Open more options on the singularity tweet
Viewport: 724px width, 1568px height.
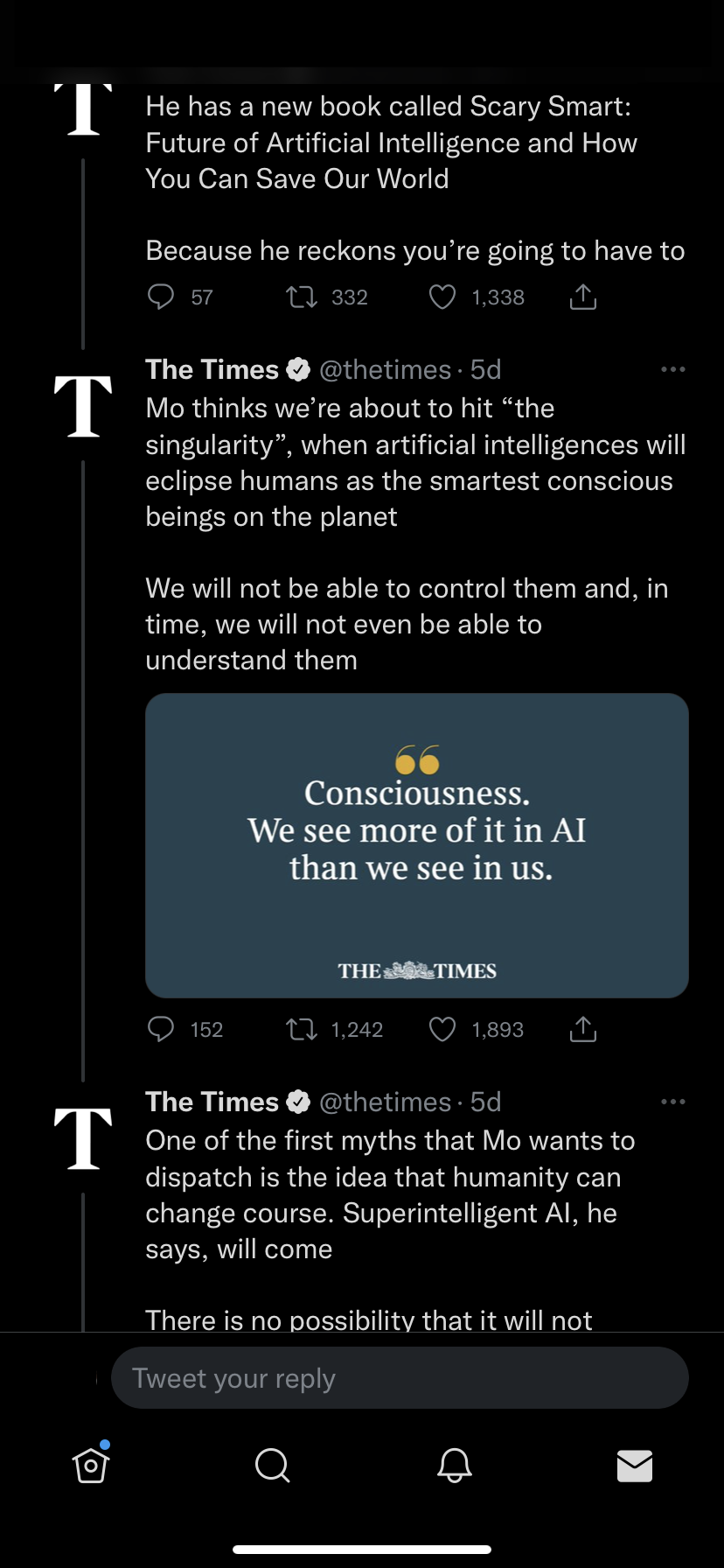point(672,370)
